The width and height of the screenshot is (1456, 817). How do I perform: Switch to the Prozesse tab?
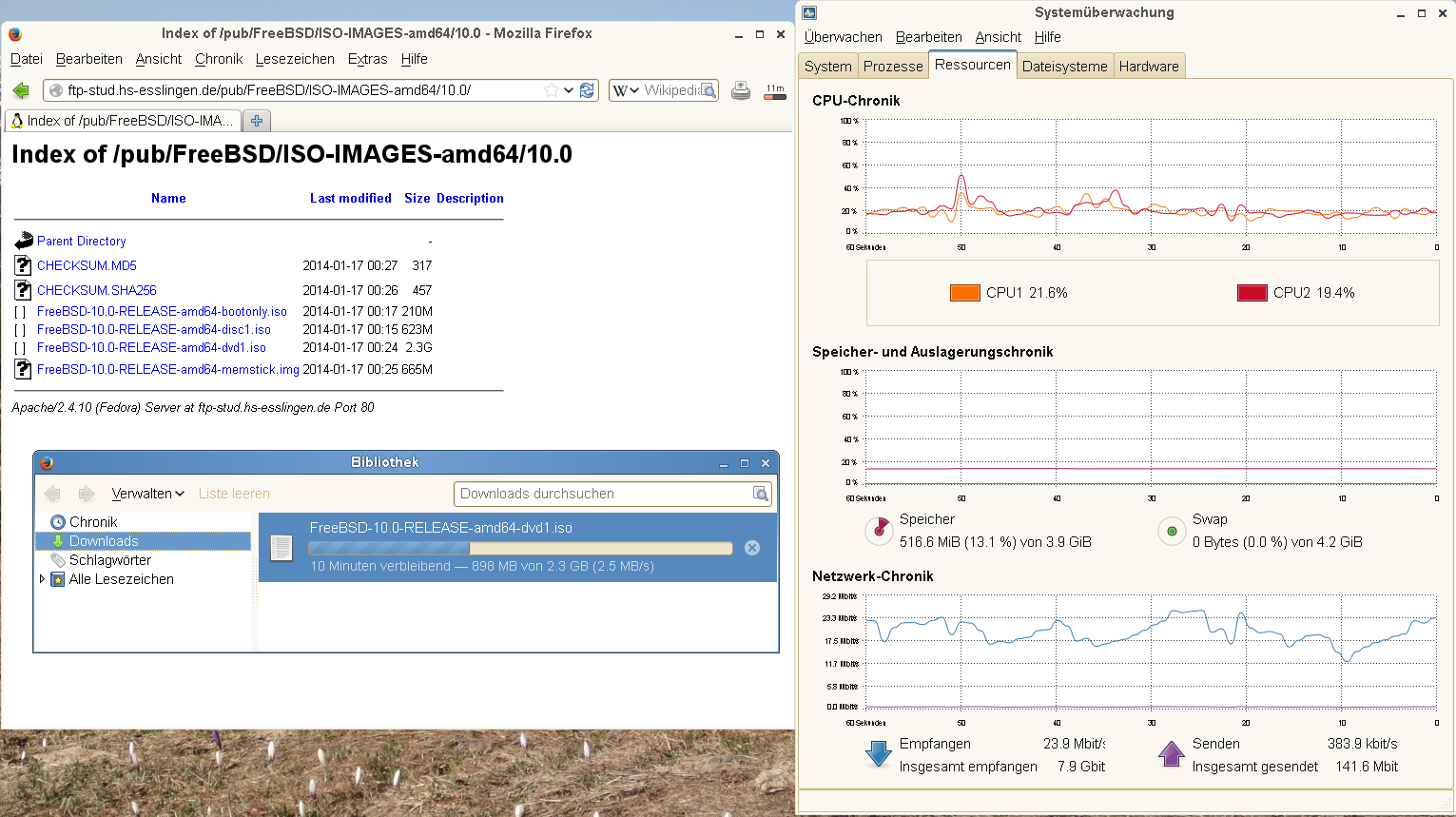[x=893, y=67]
